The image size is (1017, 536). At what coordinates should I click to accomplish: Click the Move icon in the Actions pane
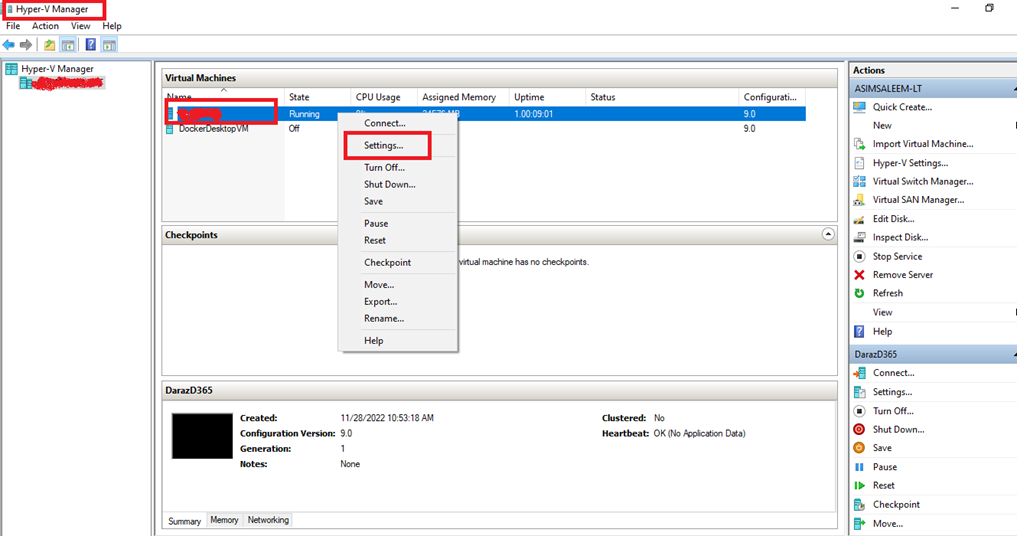pyautogui.click(x=859, y=523)
